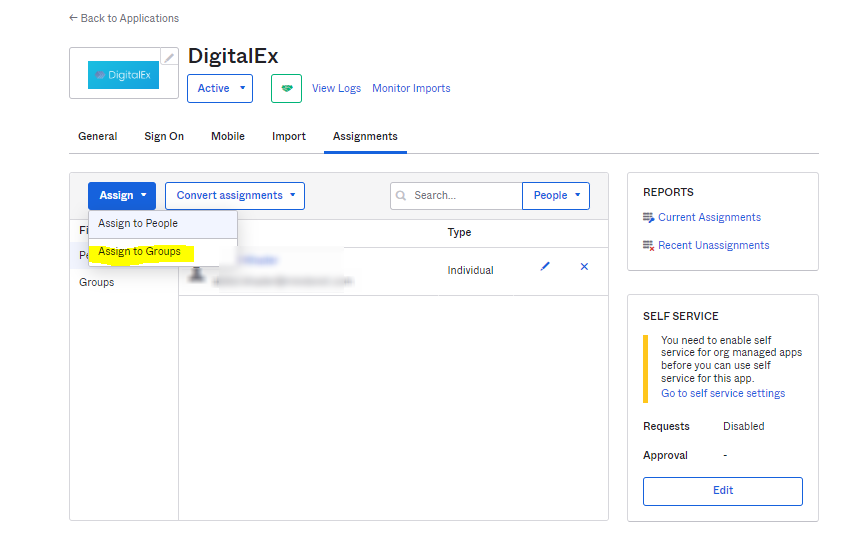Open the People search filter dropdown
This screenshot has width=856, height=548.
(x=555, y=195)
